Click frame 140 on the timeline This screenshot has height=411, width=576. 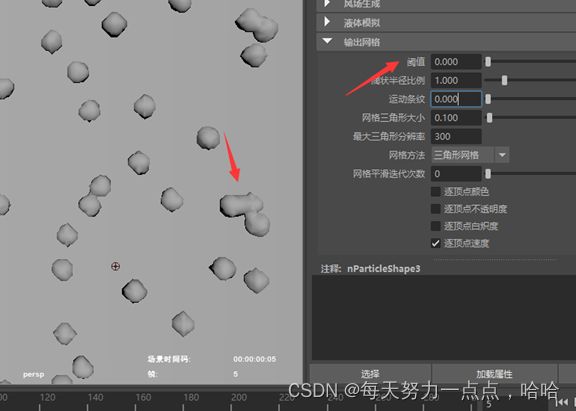coord(96,398)
